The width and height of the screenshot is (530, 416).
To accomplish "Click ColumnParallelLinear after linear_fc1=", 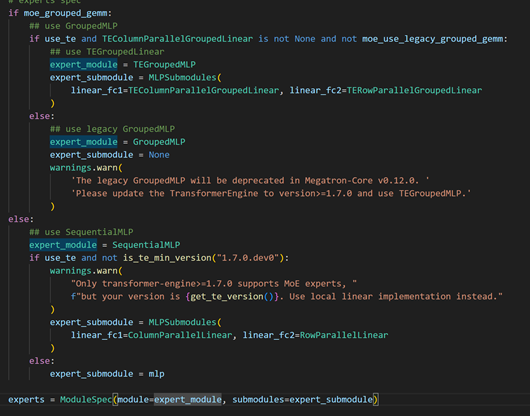I will [x=180, y=335].
